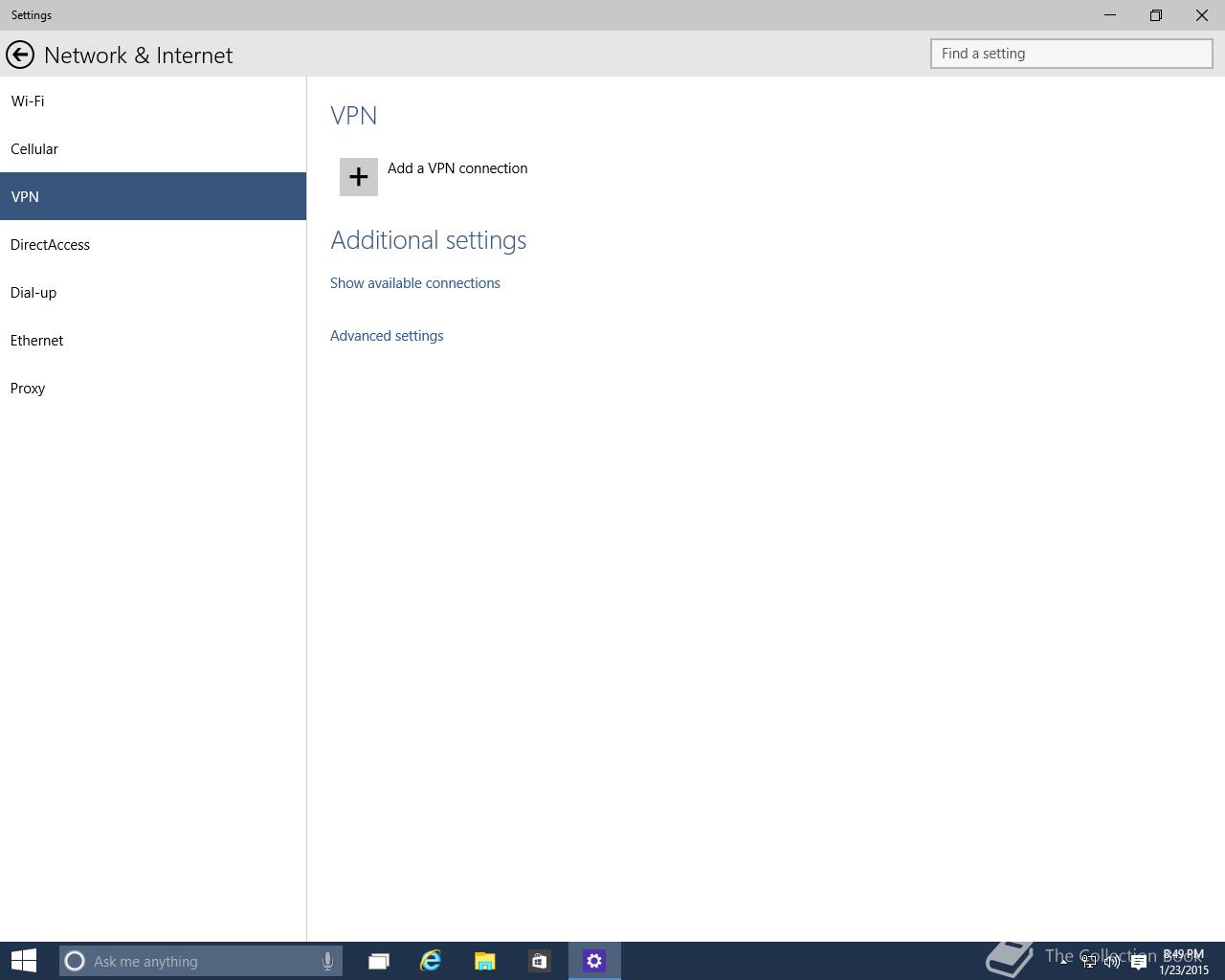Screen dimensions: 1225x980
Task: Activate the microphone in search box
Action: [x=327, y=961]
